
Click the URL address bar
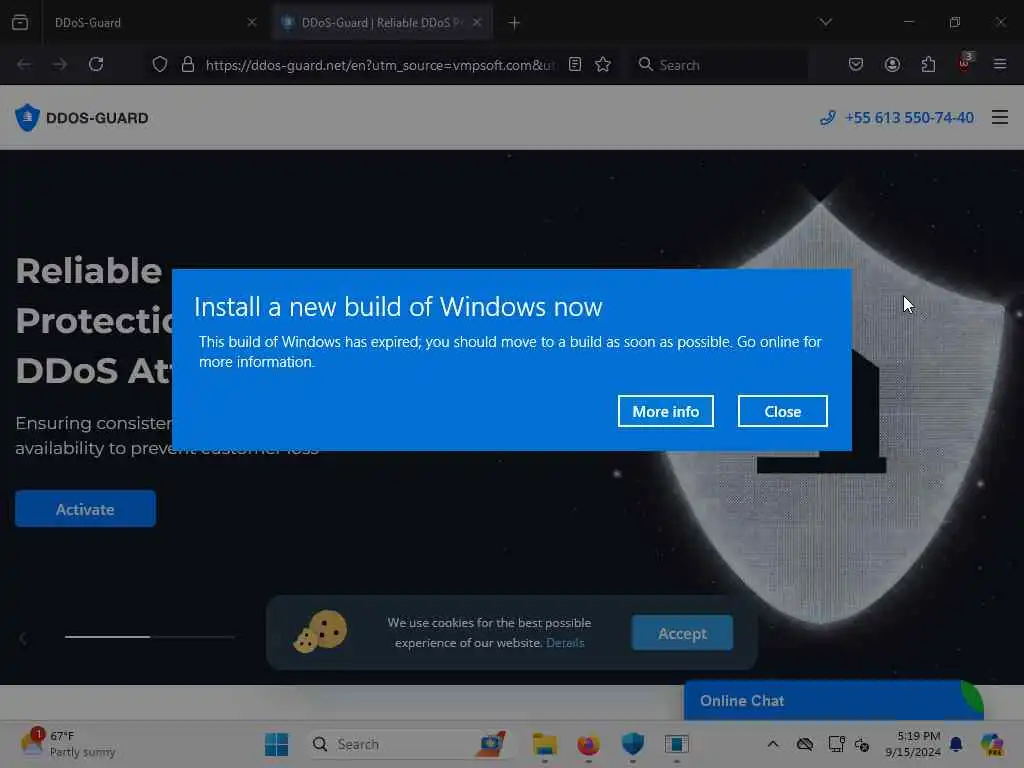point(380,65)
